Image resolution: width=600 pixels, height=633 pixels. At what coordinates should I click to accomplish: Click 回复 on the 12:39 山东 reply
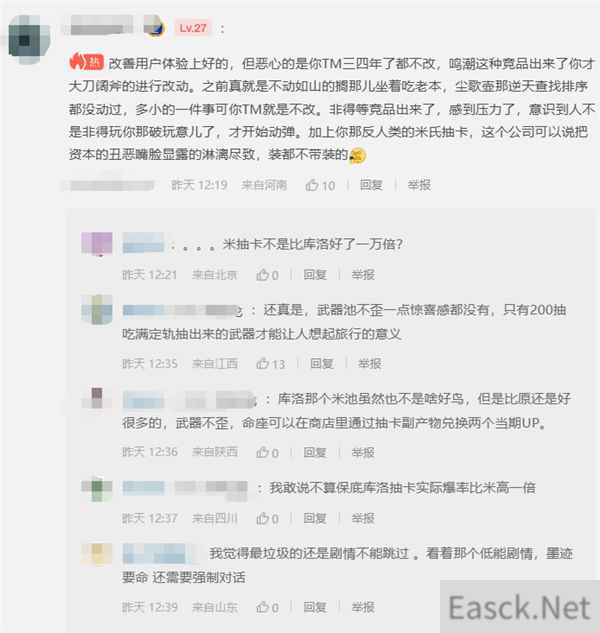[315, 607]
